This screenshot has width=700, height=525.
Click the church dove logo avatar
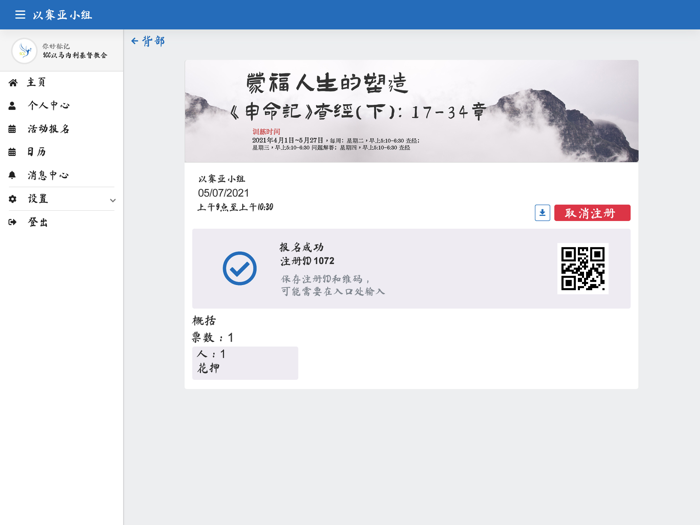[x=24, y=50]
